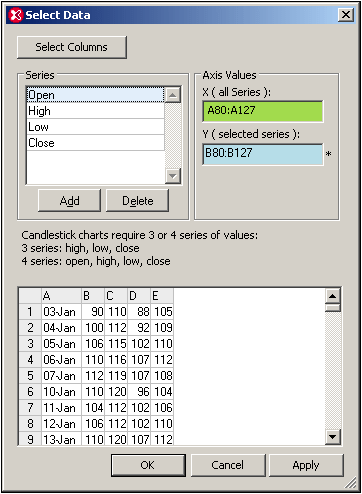This screenshot has width=362, height=494.
Task: Select row header 1
Action: click(30, 312)
